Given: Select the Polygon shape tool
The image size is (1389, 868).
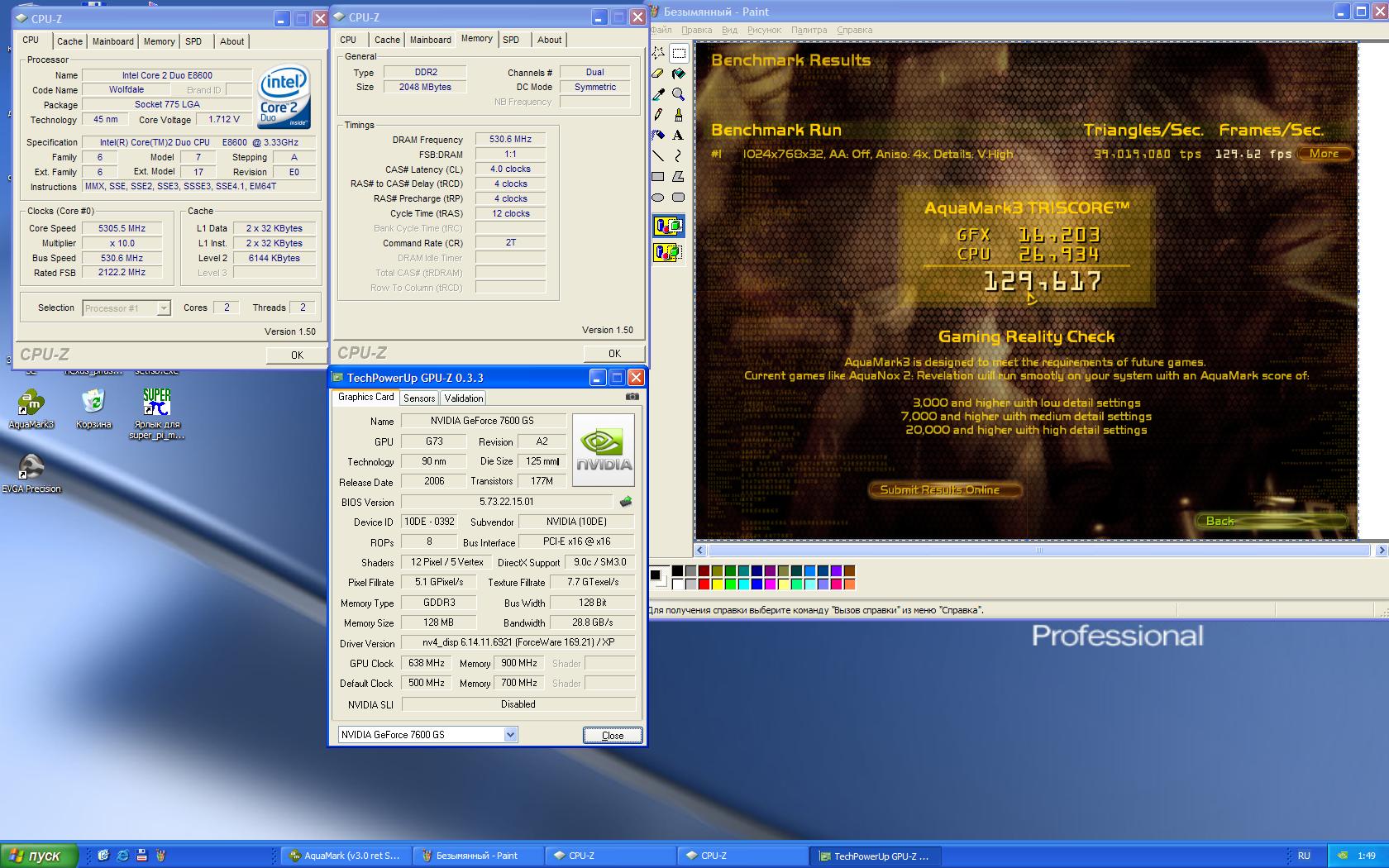Looking at the screenshot, I should coord(679,176).
